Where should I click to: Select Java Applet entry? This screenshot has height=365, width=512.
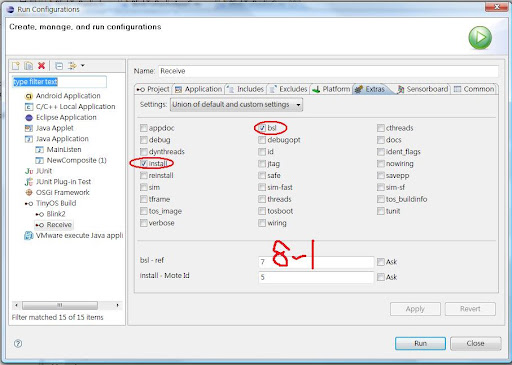[x=49, y=128]
